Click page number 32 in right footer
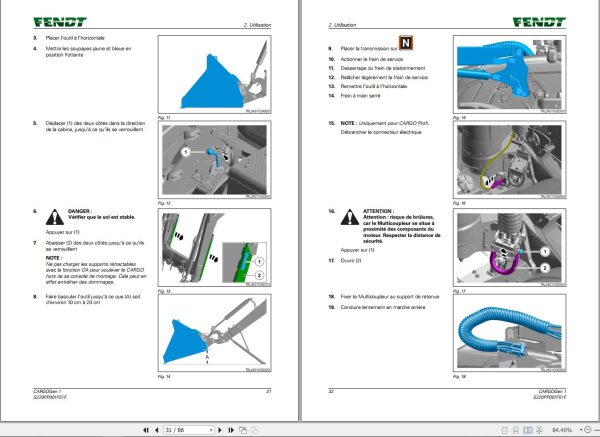The width and height of the screenshot is (600, 437). tap(331, 391)
